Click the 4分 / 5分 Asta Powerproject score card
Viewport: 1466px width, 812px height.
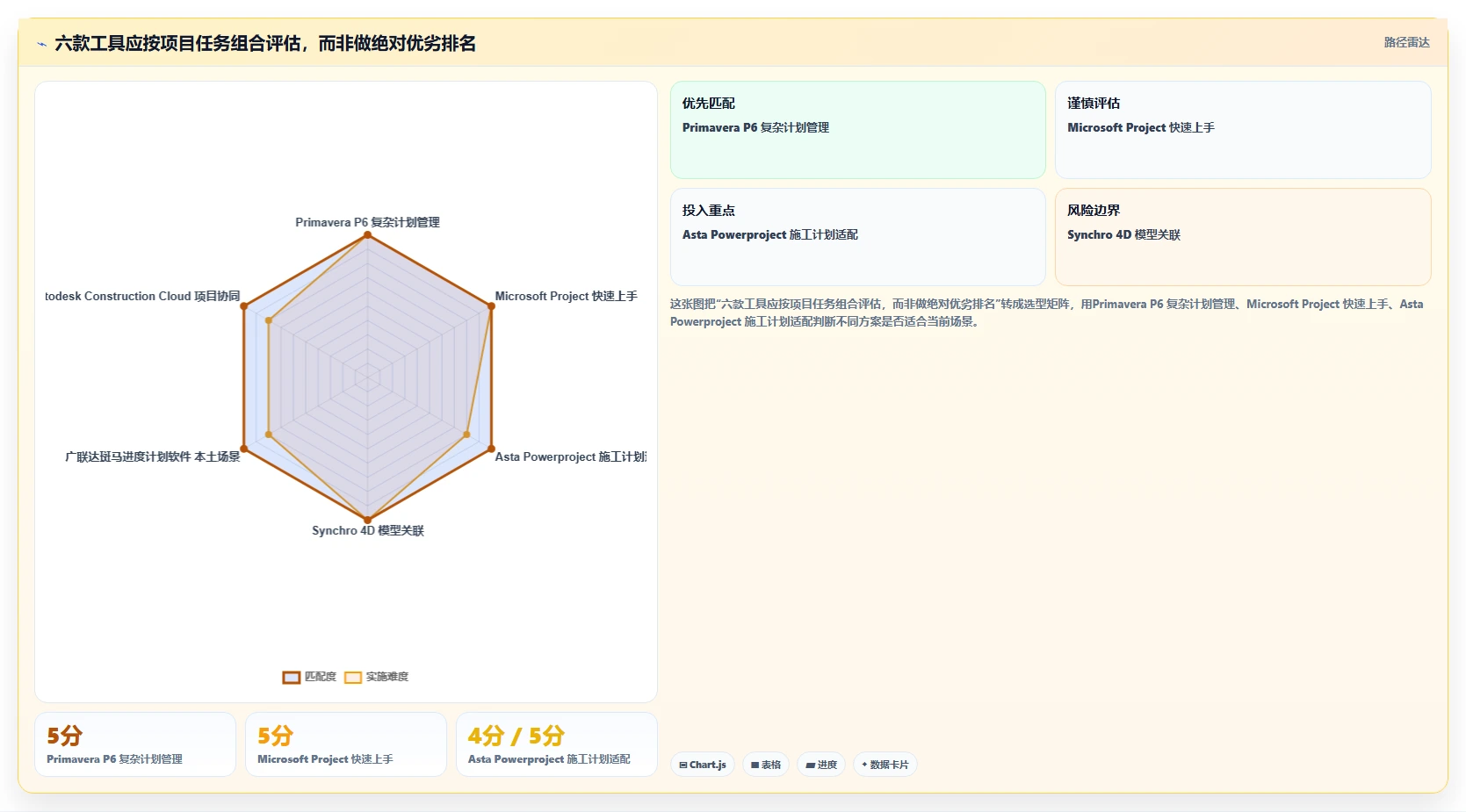coord(557,744)
